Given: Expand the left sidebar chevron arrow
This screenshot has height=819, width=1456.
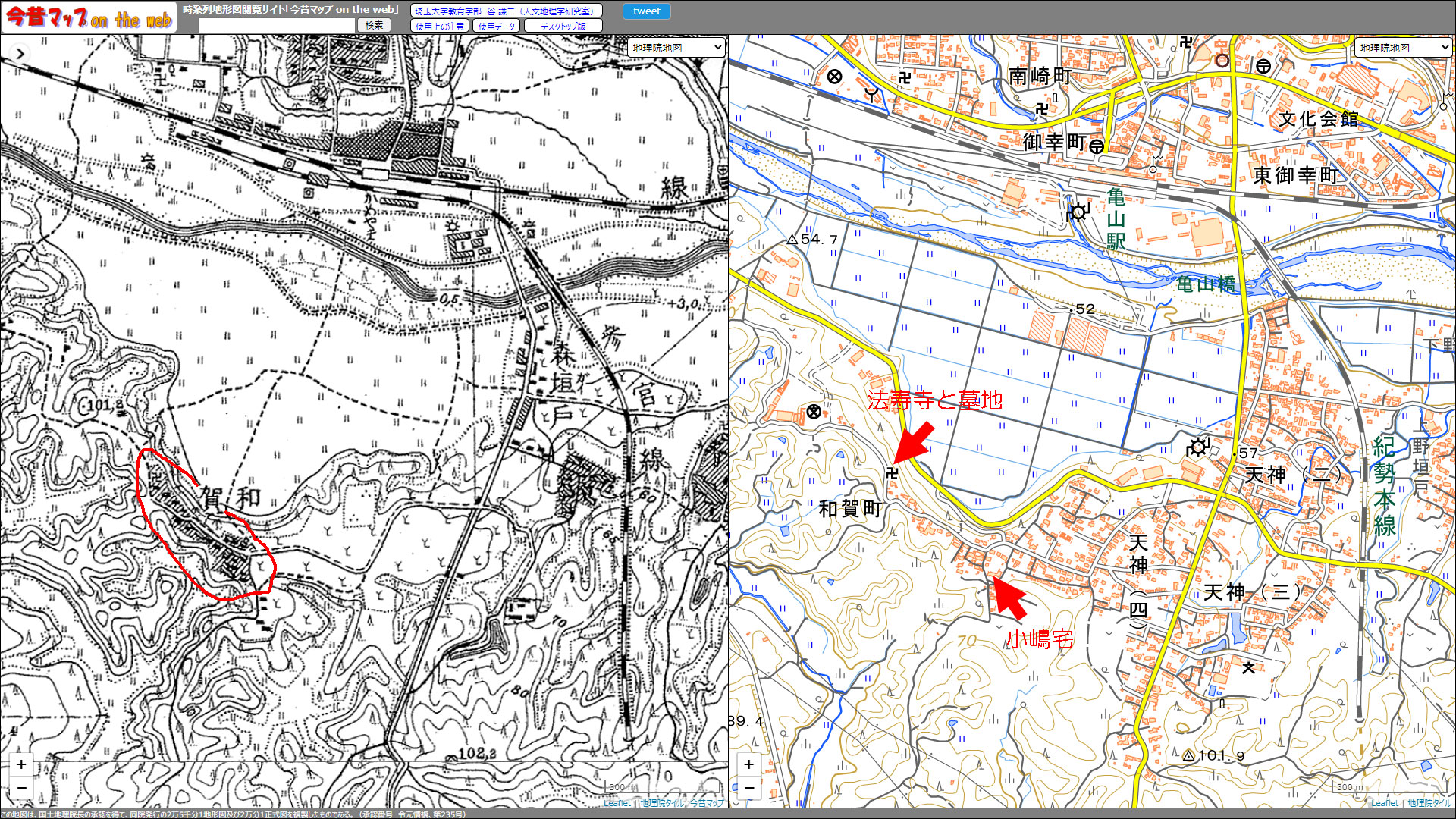Looking at the screenshot, I should [x=20, y=54].
